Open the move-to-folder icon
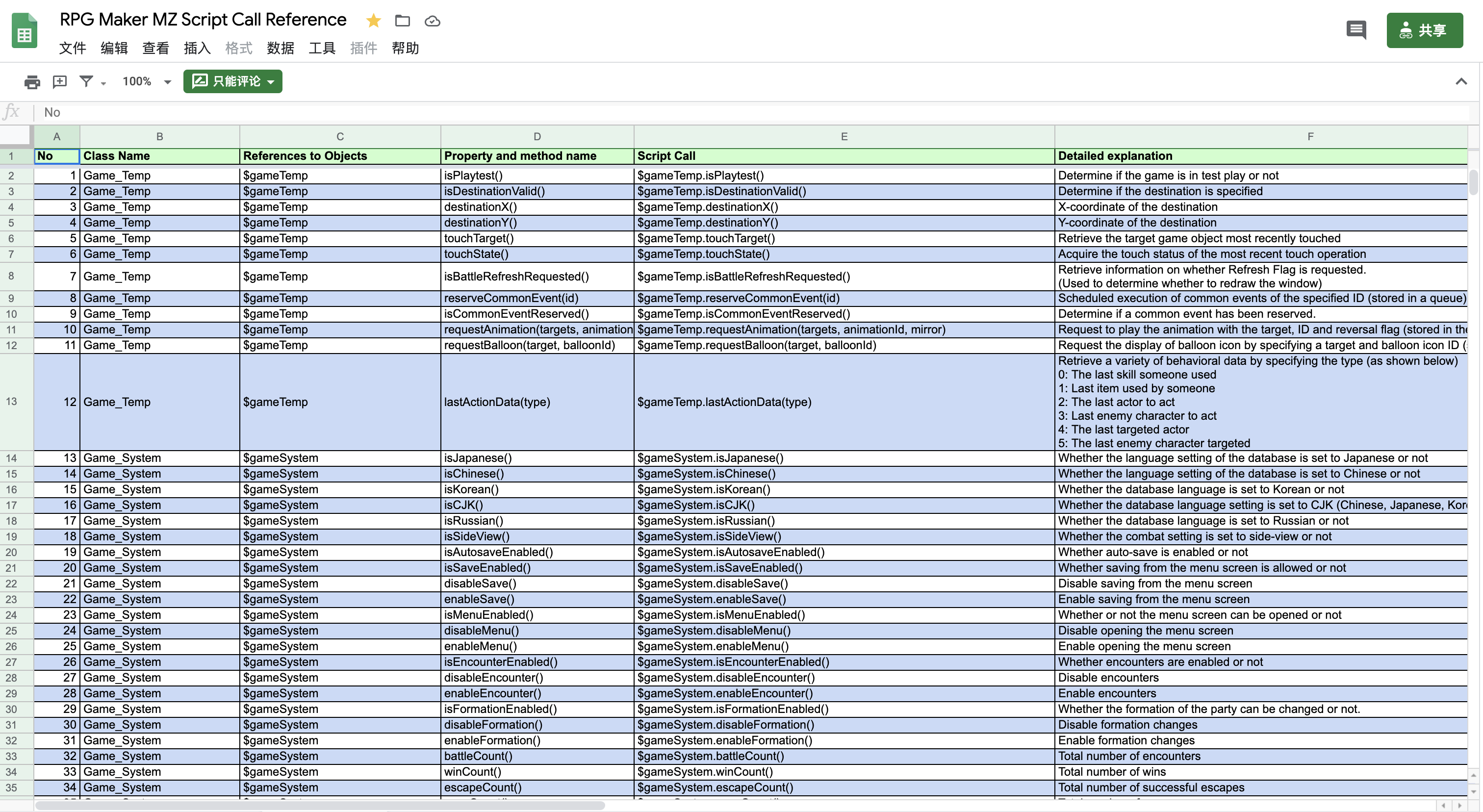 [403, 21]
